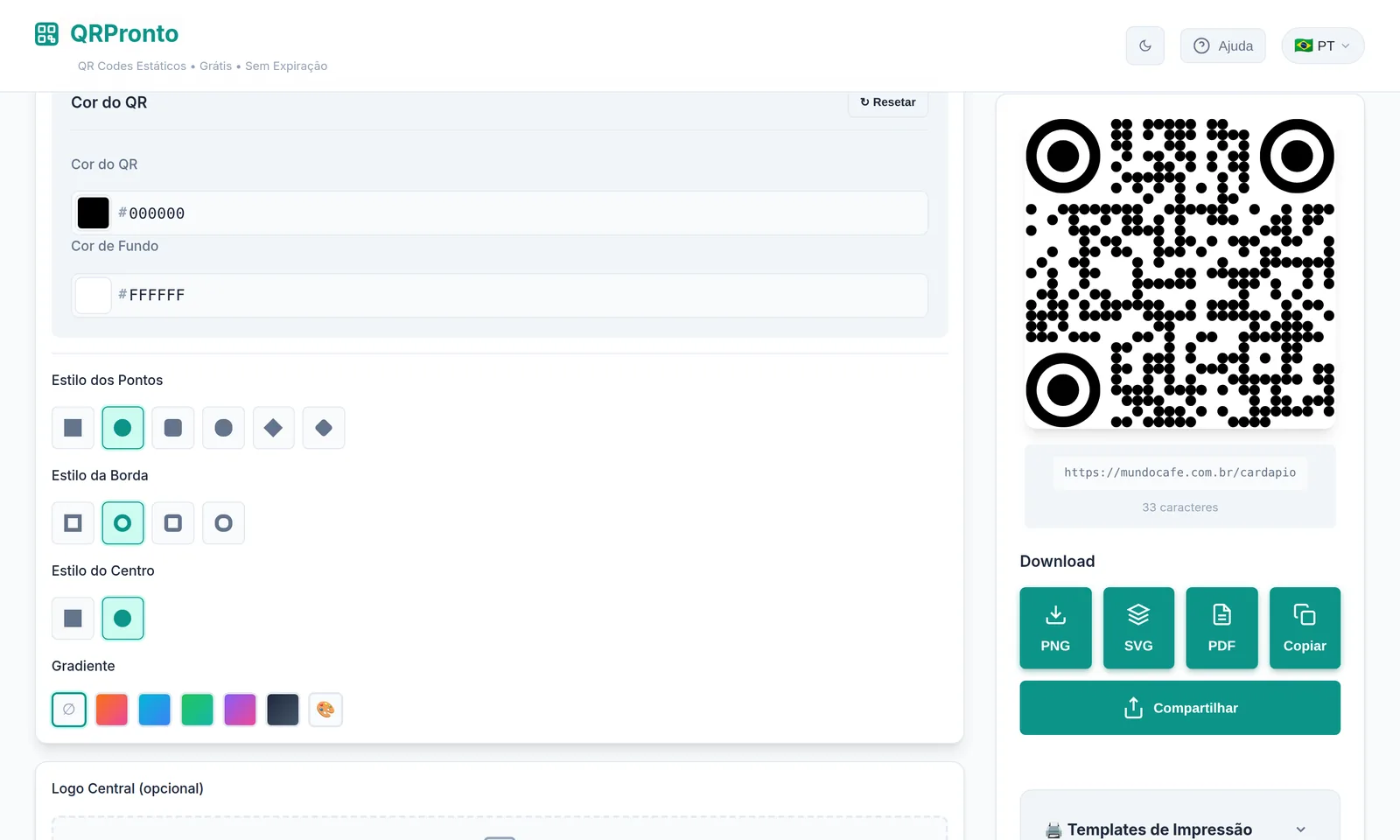Click the mundocafe cardapio URL text

1179,472
